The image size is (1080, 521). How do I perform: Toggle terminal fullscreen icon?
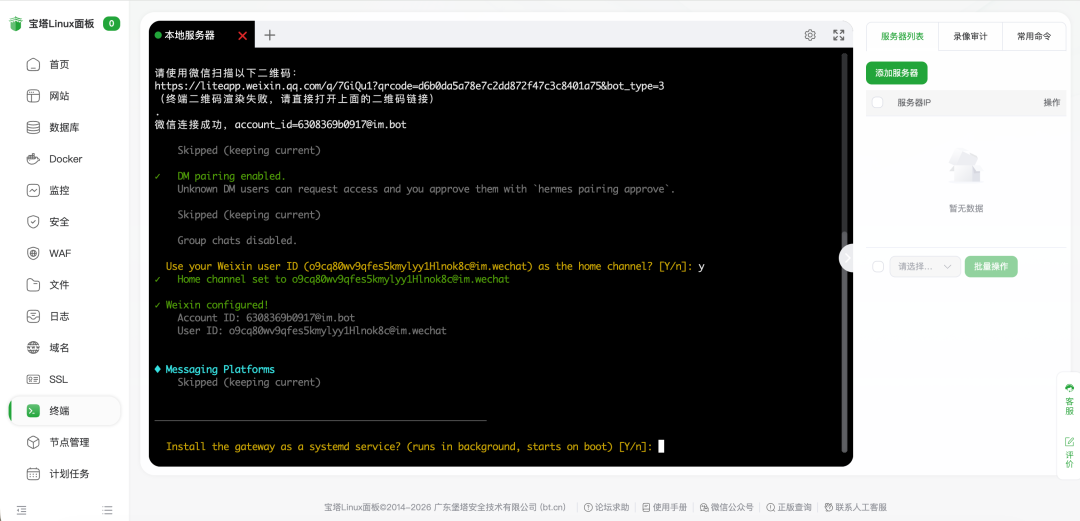click(838, 35)
